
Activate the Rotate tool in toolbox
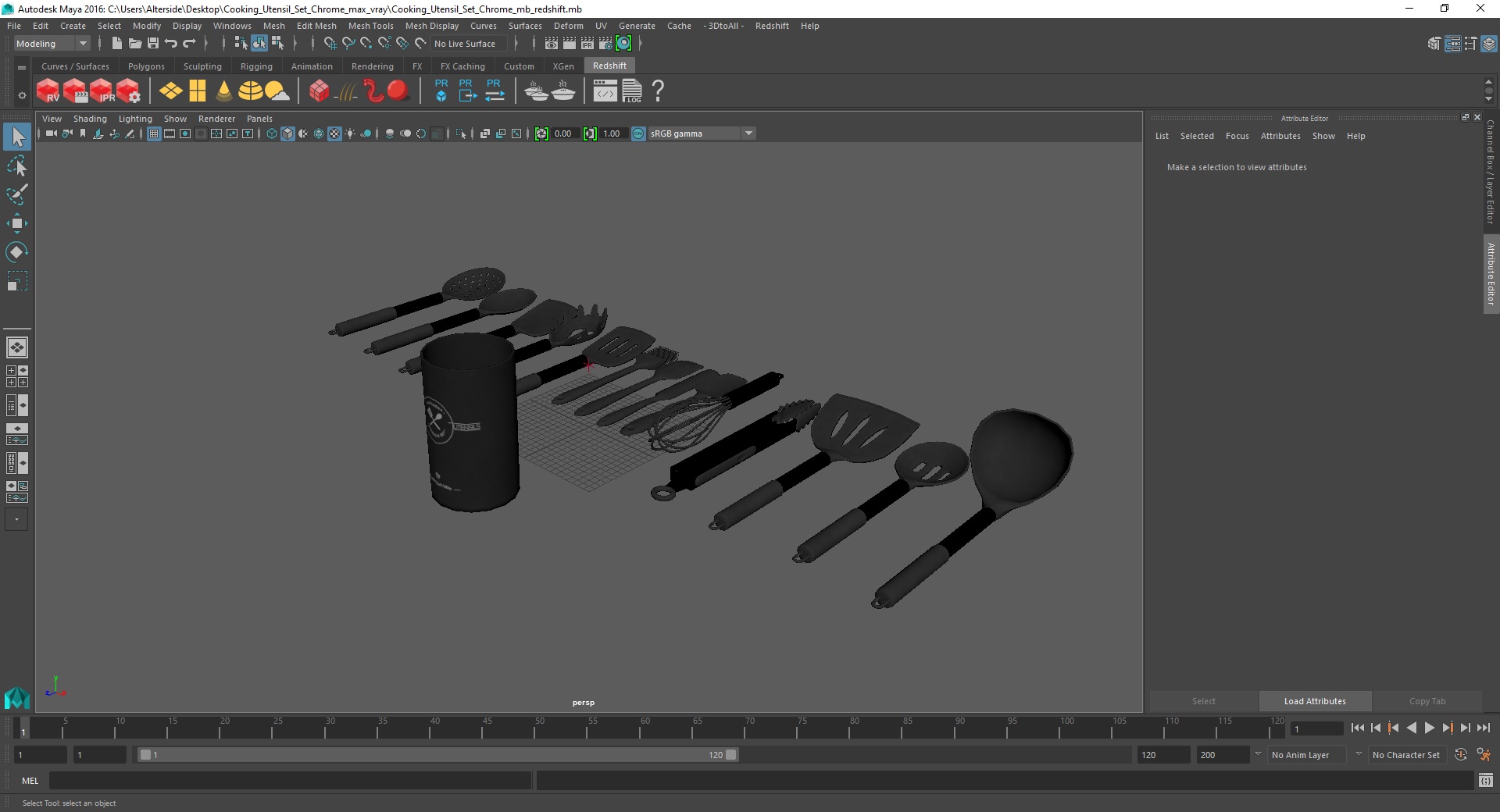[x=17, y=252]
